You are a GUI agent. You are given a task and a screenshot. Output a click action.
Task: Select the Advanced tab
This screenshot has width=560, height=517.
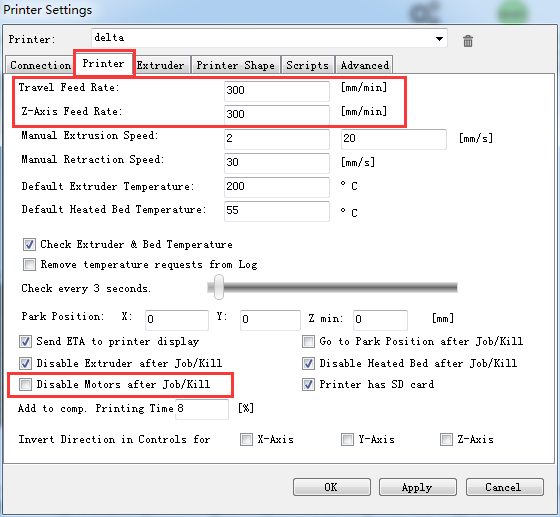pyautogui.click(x=364, y=65)
